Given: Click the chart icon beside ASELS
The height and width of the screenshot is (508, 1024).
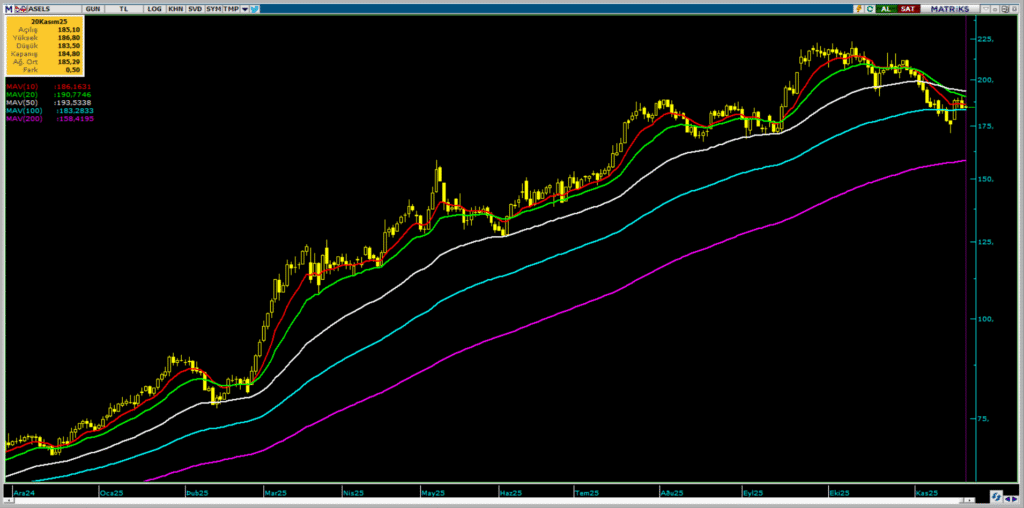Looking at the screenshot, I should 18,8.
